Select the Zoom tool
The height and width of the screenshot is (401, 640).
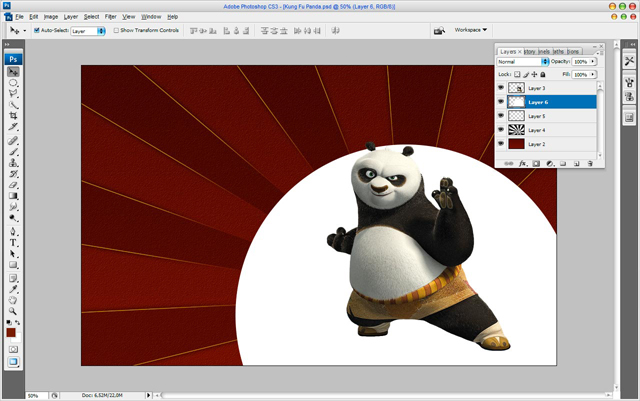[13, 312]
